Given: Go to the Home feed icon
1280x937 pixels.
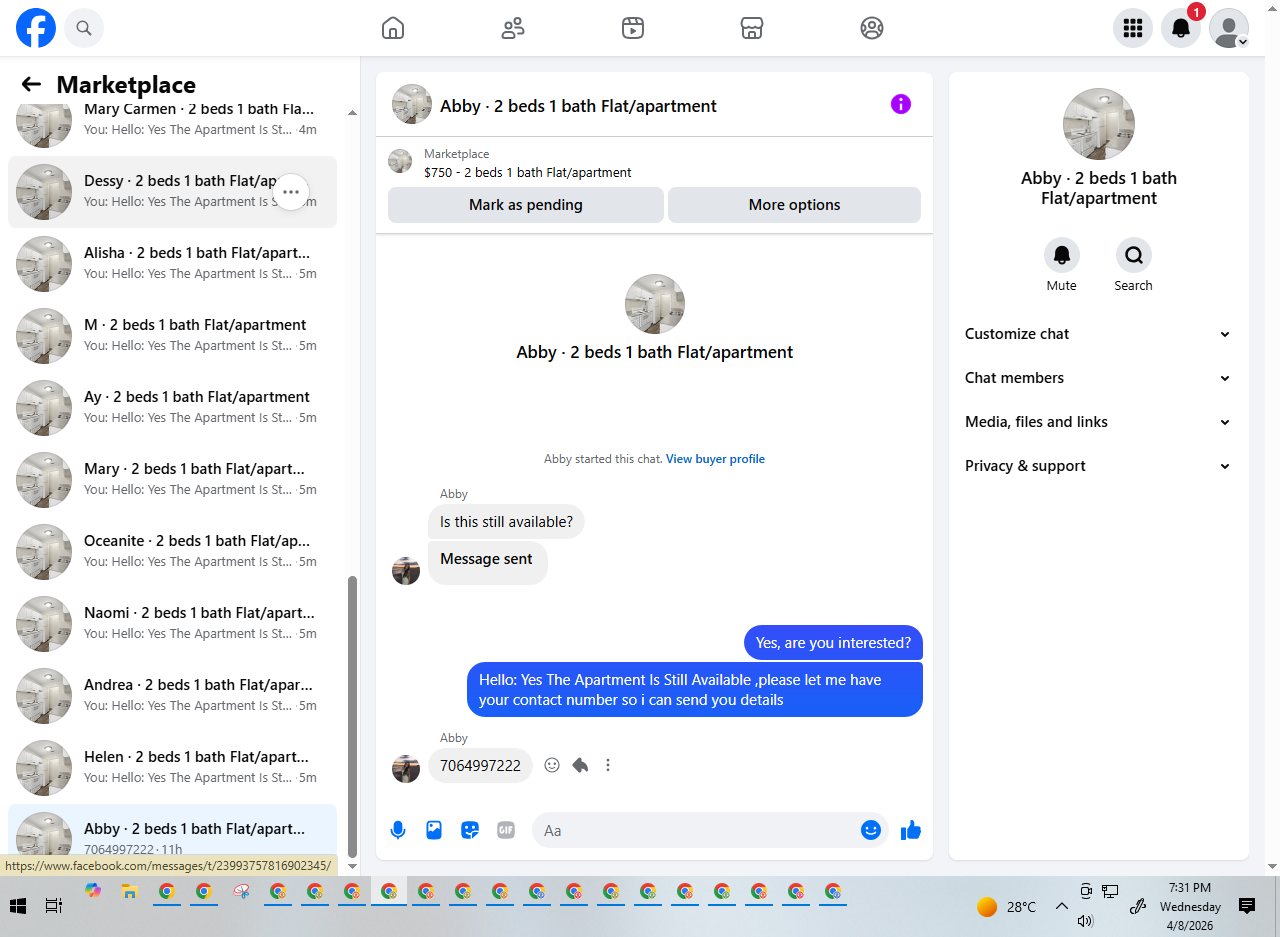Looking at the screenshot, I should pos(393,28).
